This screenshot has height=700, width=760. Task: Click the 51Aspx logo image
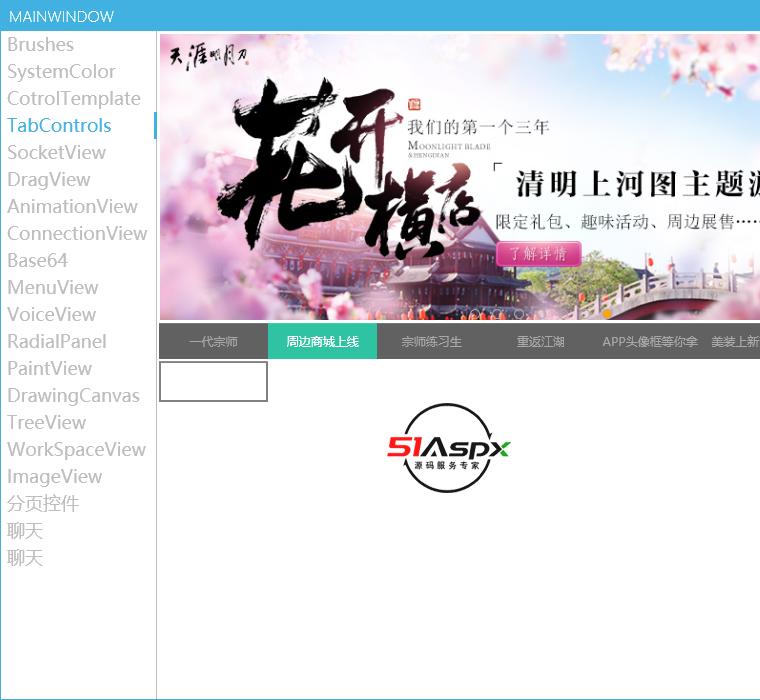click(448, 448)
